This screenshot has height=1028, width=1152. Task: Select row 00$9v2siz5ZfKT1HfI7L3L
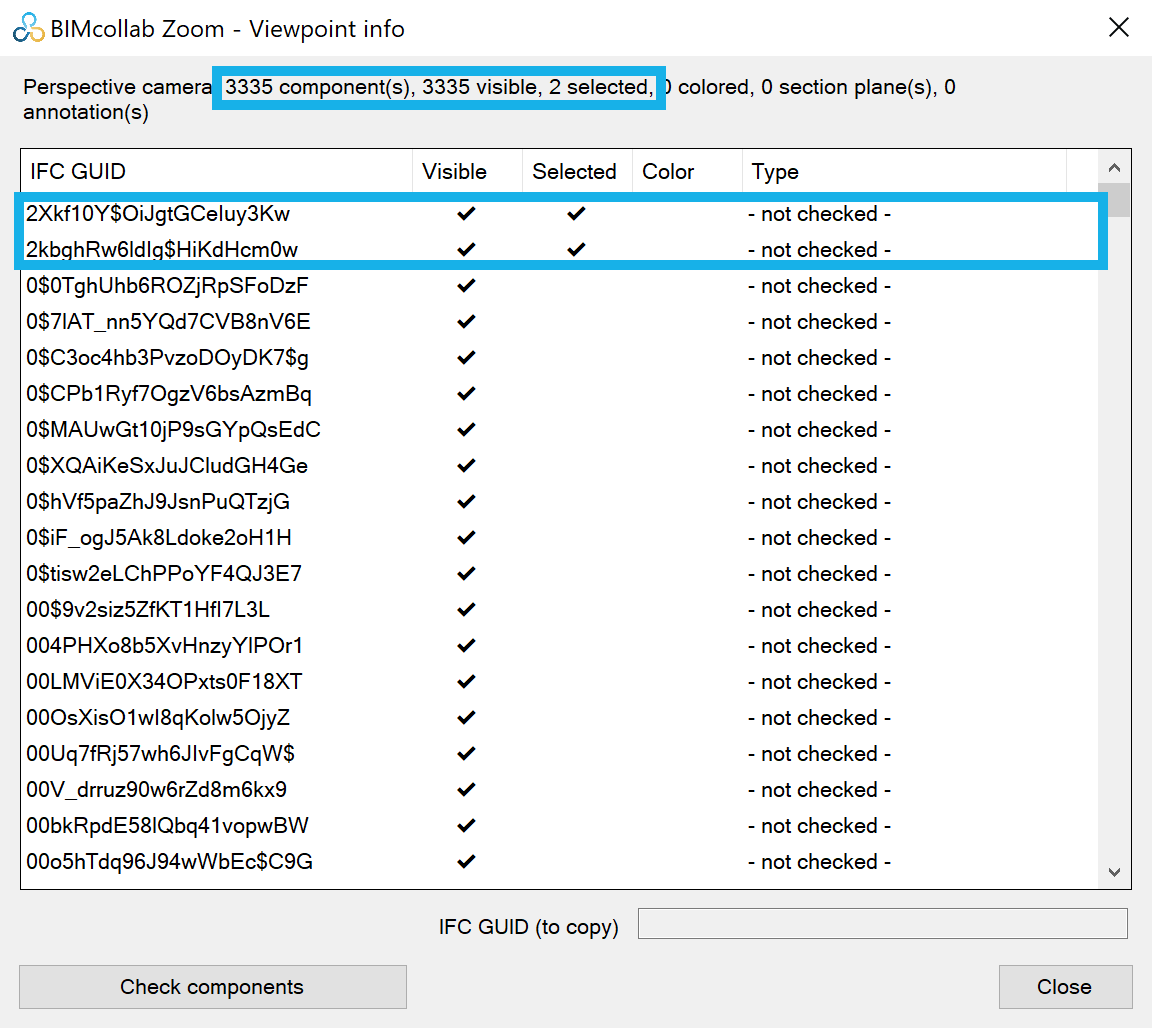560,610
